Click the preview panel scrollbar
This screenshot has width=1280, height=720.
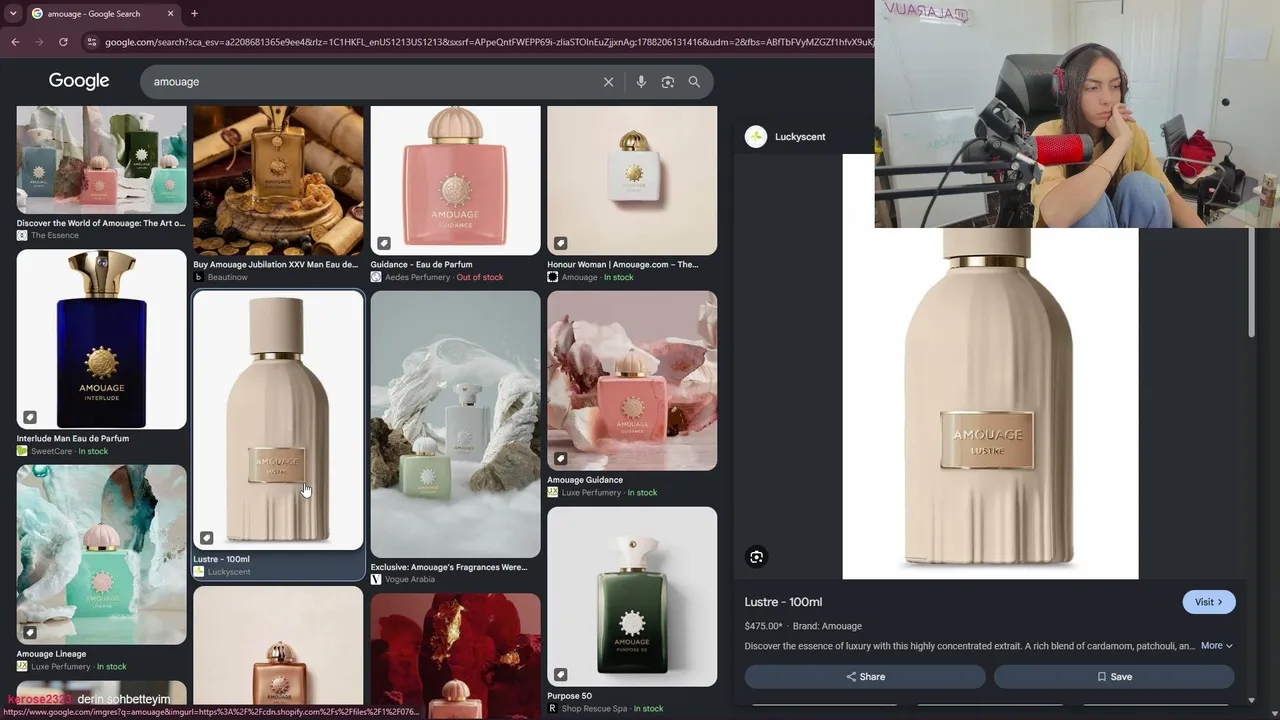[1252, 280]
